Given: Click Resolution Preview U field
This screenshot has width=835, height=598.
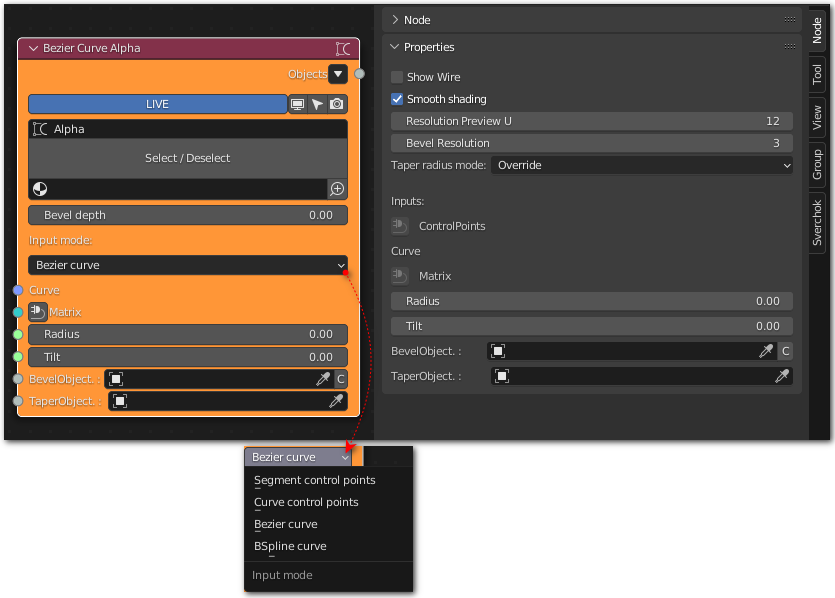Looking at the screenshot, I should [592, 121].
